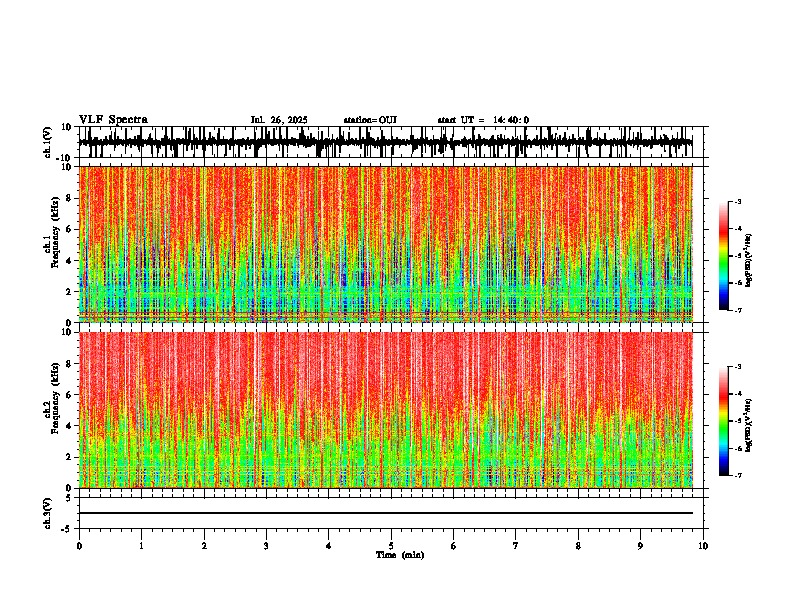
Task: Click inside the ch.2 frequency spectrogram
Action: 386,410
